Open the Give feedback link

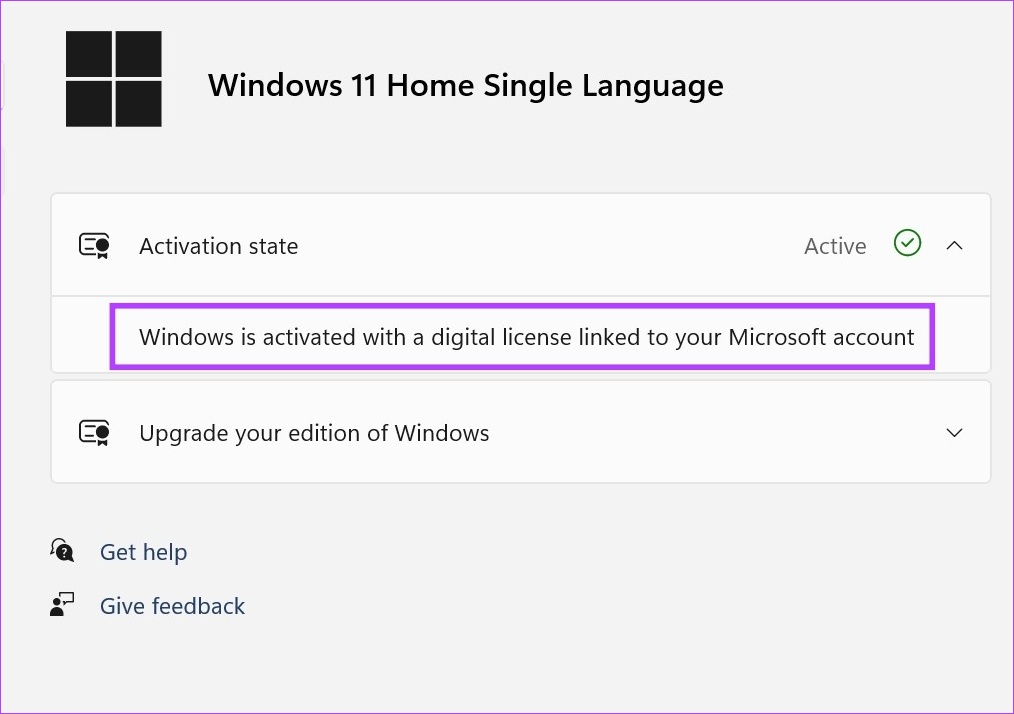[x=172, y=606]
